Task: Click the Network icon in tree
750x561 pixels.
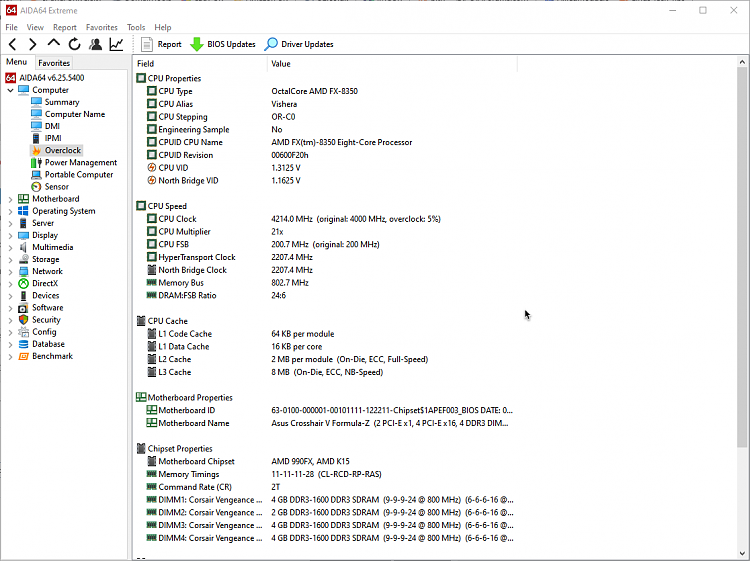Action: 23,271
